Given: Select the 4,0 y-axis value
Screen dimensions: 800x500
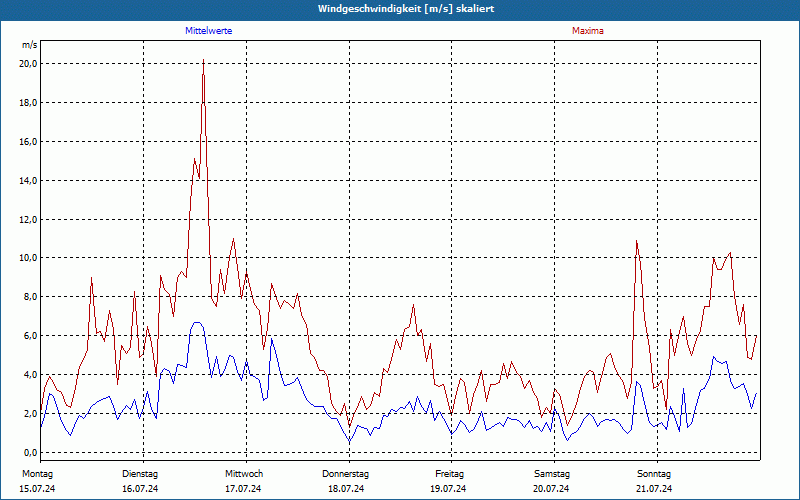Looking at the screenshot, I should point(30,374).
